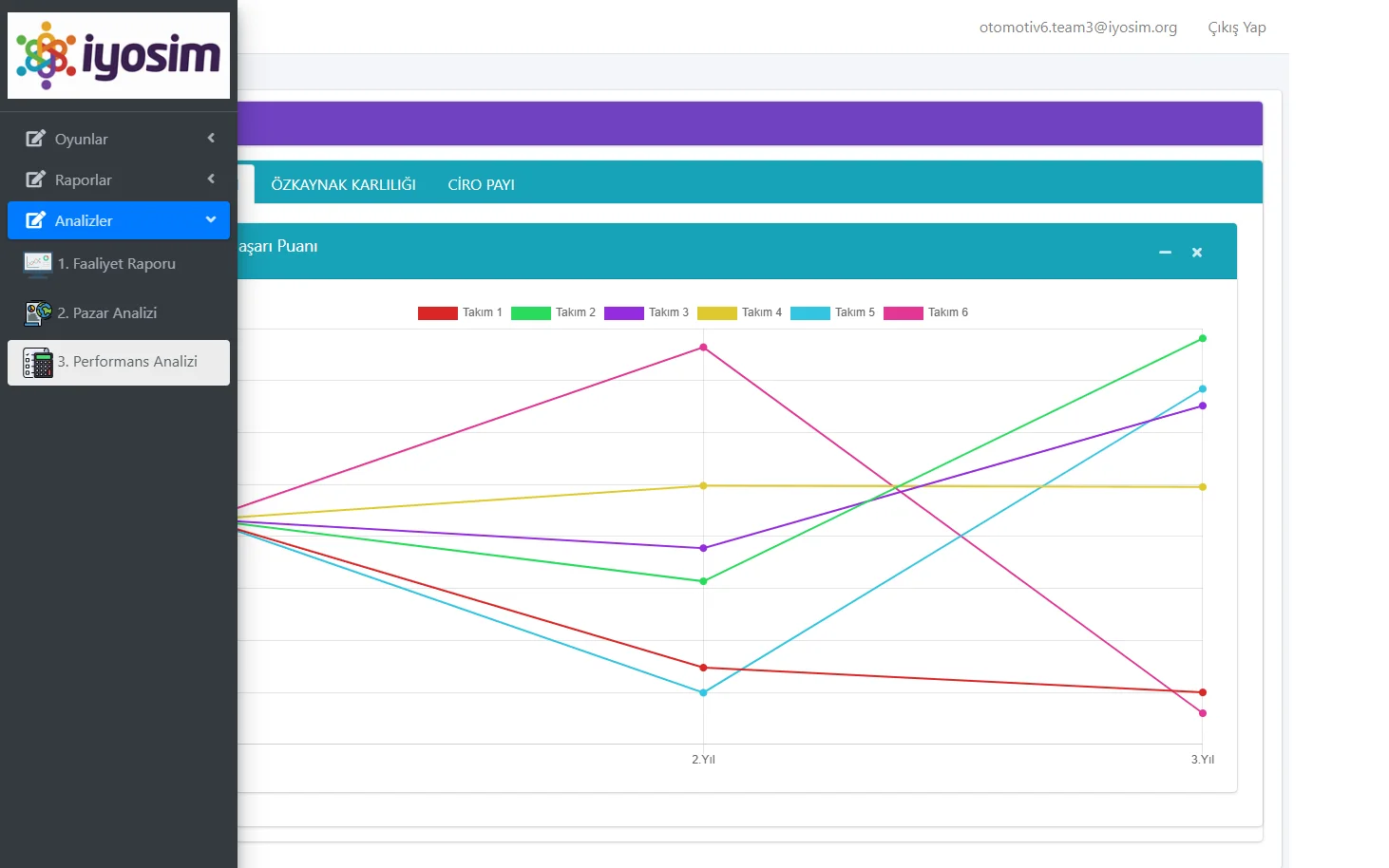This screenshot has width=1389, height=868.
Task: Click the Raporlar edit icon
Action: pos(35,179)
